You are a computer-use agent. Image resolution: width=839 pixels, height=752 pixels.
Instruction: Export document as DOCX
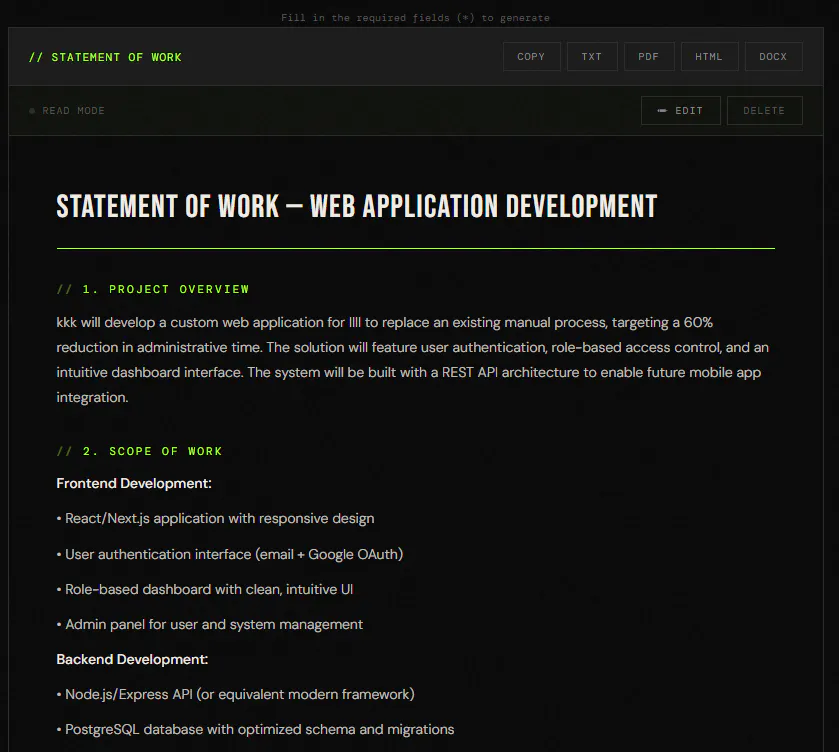774,57
